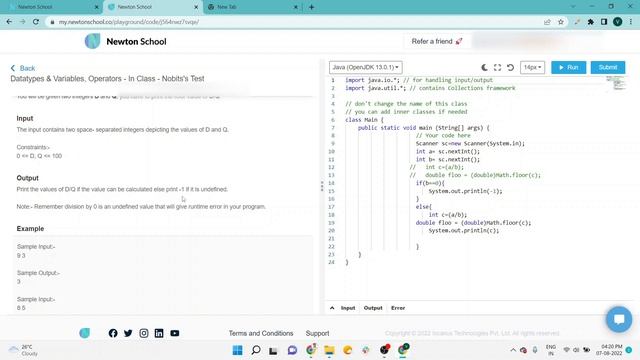
Task: Open a new browser tab with plus
Action: coord(311,7)
